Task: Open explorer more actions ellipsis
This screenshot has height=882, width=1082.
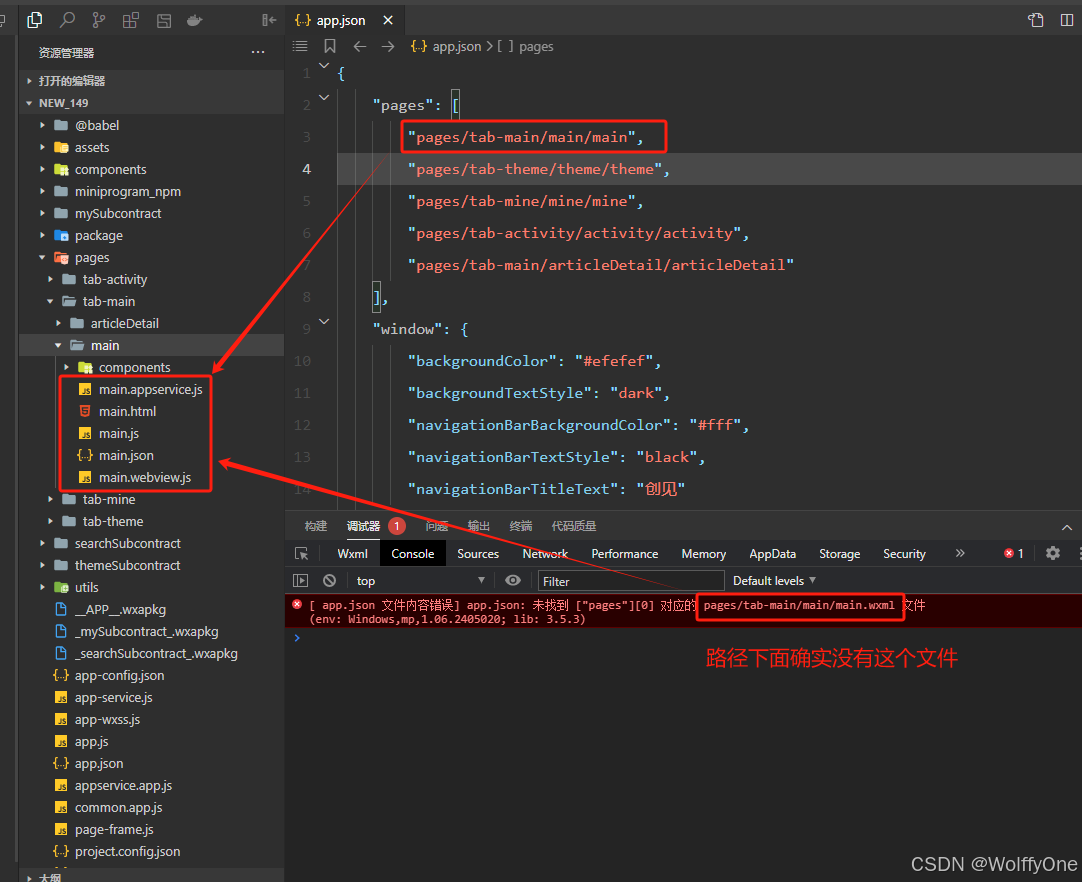Action: point(258,52)
